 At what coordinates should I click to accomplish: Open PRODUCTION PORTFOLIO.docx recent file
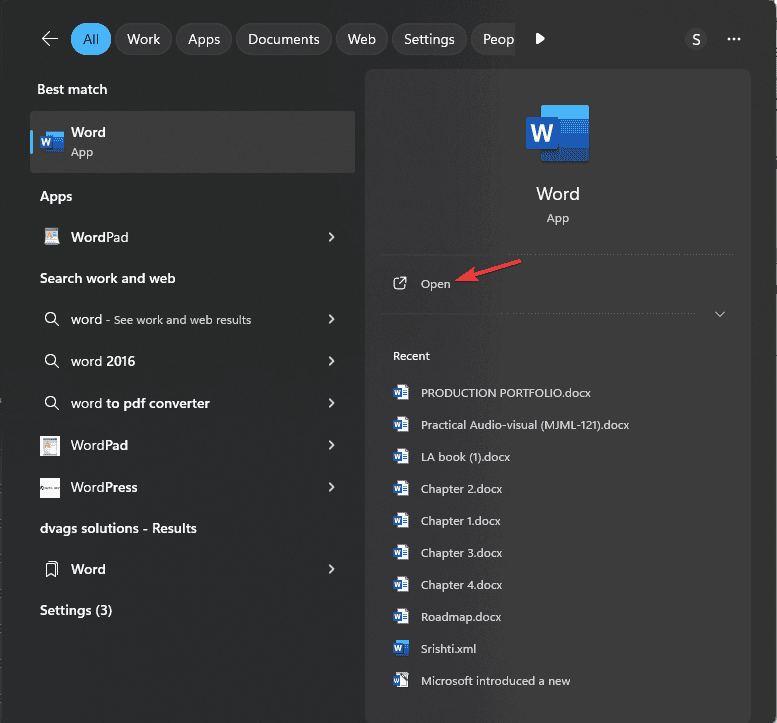pos(505,393)
